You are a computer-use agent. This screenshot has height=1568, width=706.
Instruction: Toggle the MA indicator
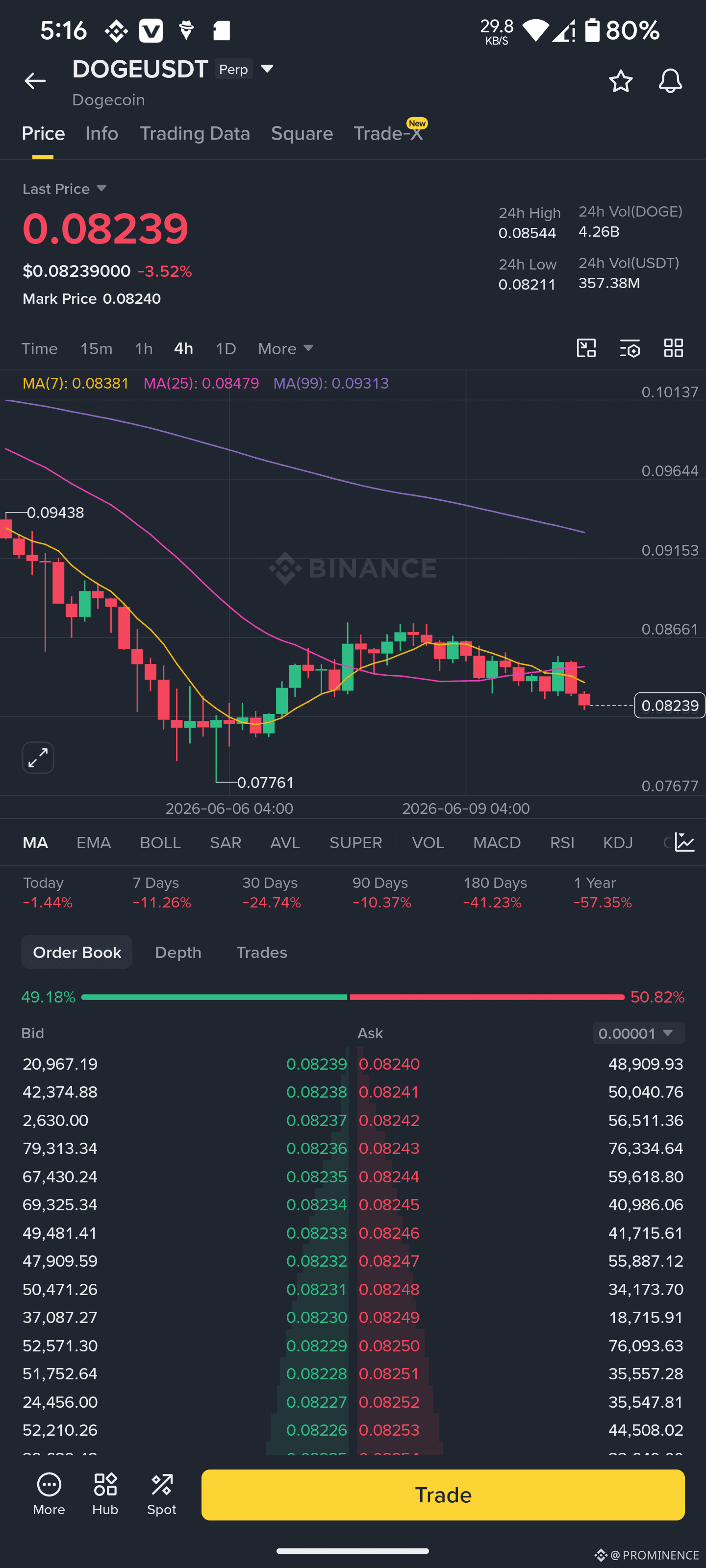(35, 842)
